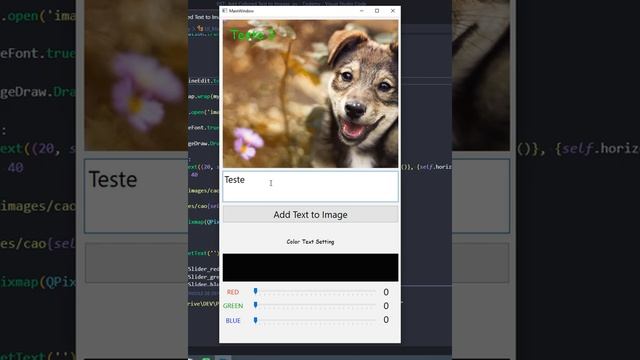Click the BLUE slider handle
640x360 pixels.
[x=256, y=320]
